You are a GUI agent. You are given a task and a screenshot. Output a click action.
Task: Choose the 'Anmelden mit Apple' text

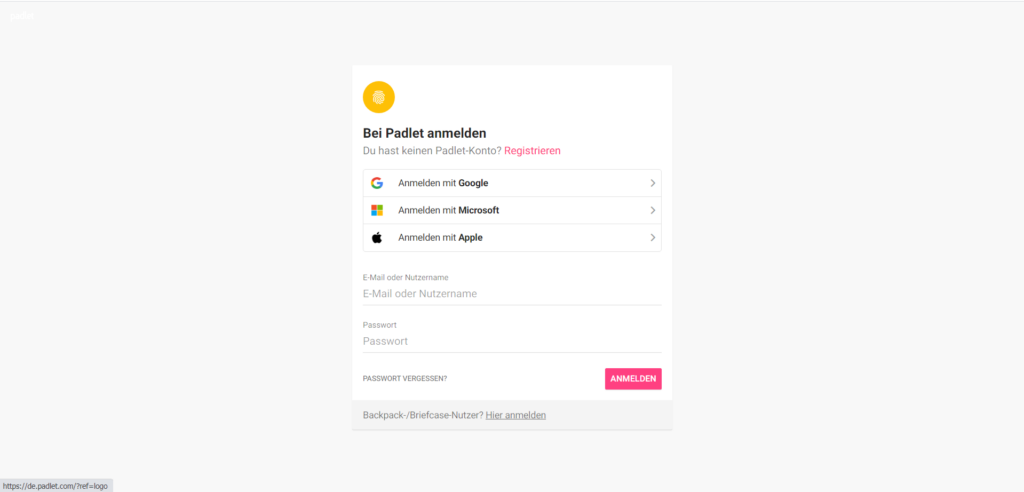(x=440, y=238)
